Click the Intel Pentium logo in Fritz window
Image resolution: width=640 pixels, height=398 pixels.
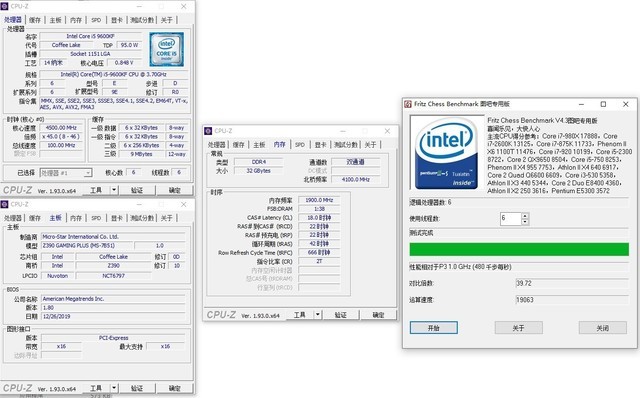pos(447,153)
